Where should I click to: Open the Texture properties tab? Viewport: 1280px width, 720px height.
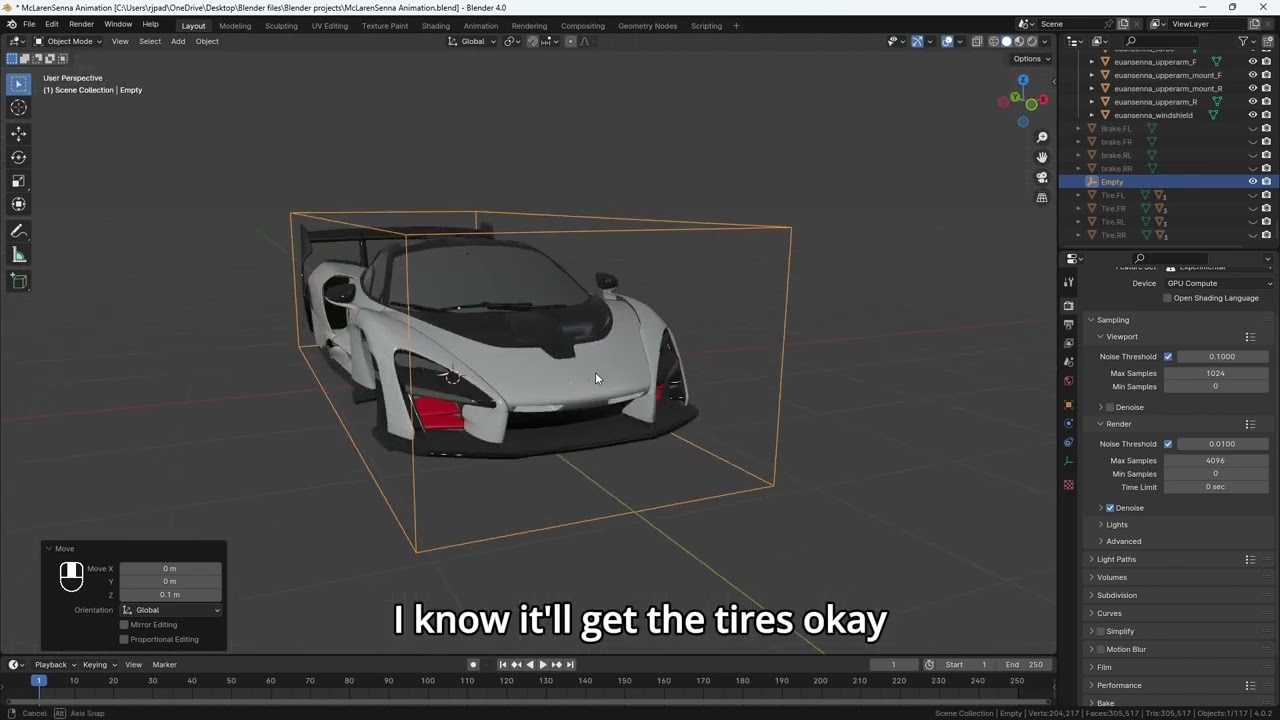[1068, 485]
